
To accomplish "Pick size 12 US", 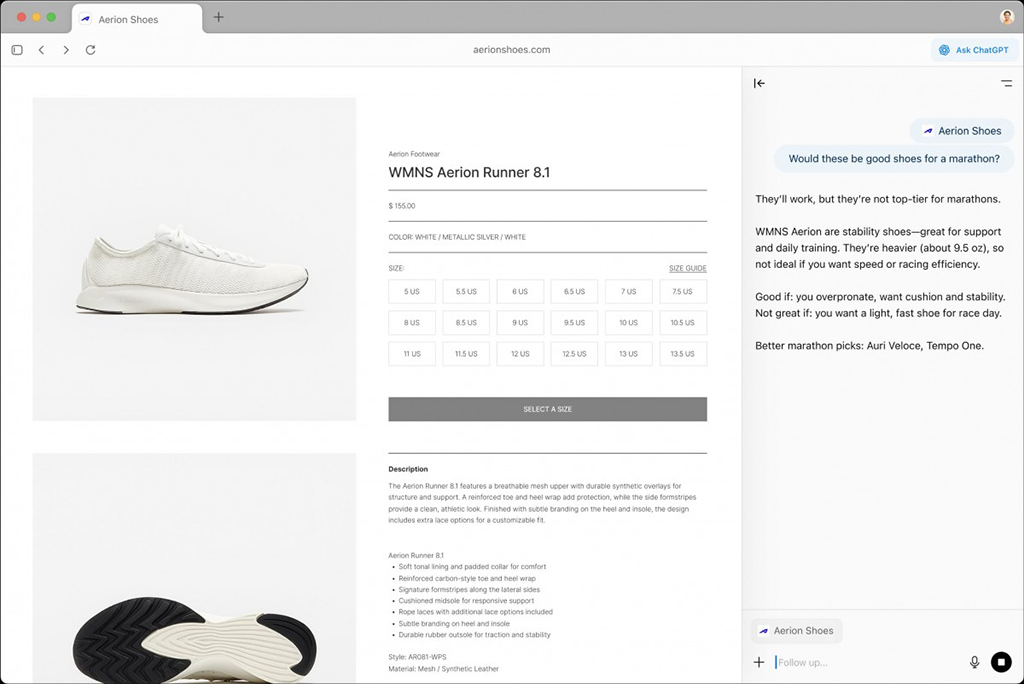I will click(x=520, y=354).
